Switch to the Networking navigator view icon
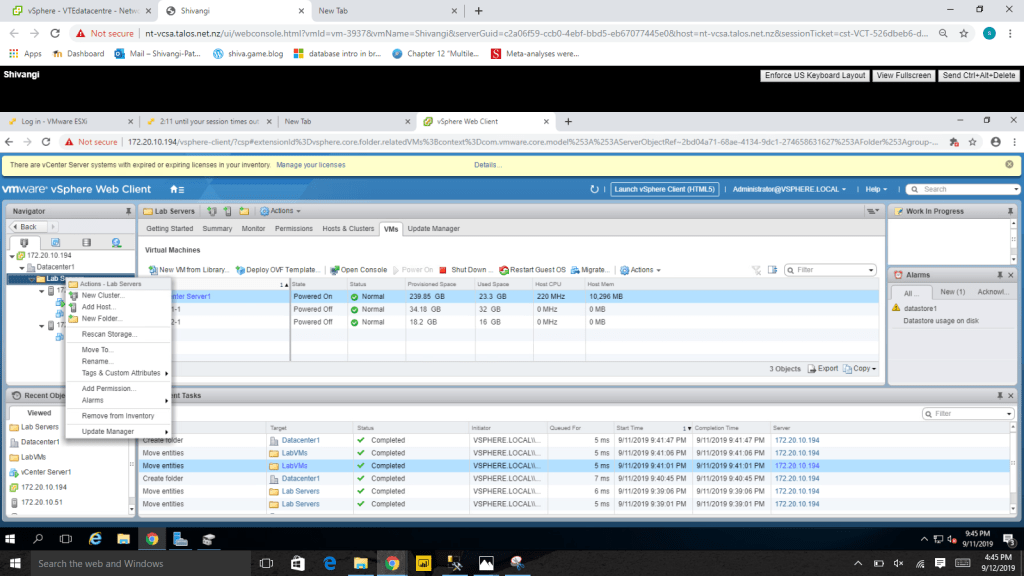 [x=117, y=243]
